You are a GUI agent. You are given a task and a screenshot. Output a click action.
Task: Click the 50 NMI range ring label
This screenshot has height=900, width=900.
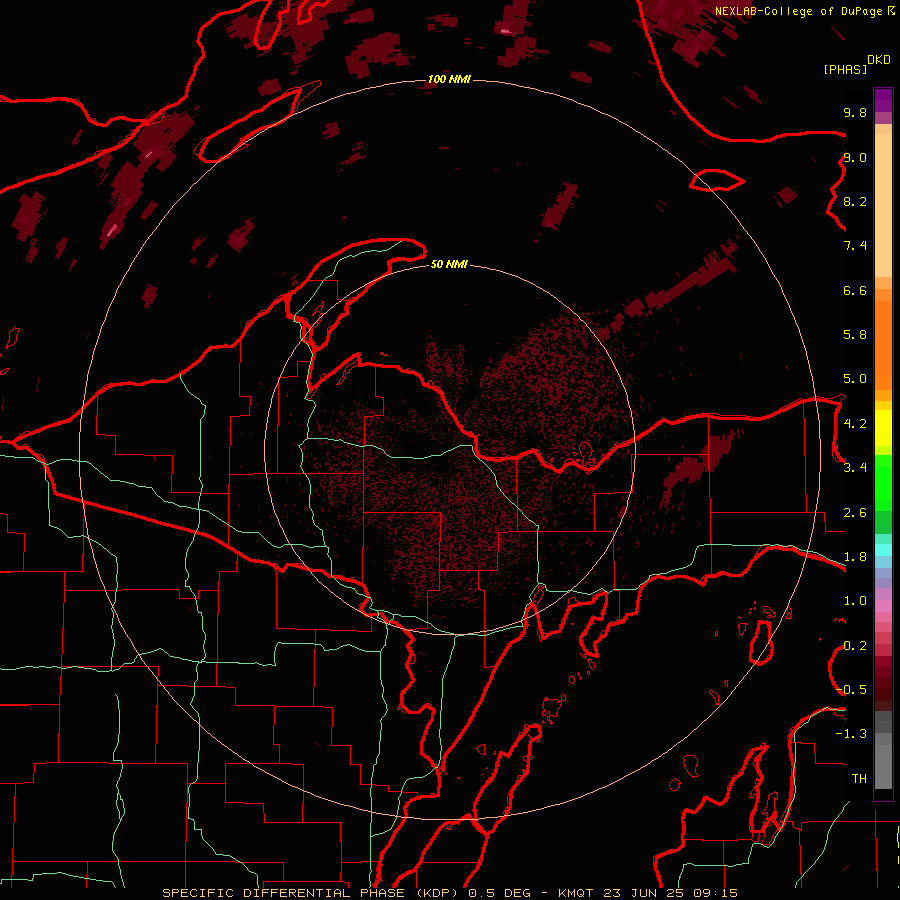pyautogui.click(x=449, y=264)
